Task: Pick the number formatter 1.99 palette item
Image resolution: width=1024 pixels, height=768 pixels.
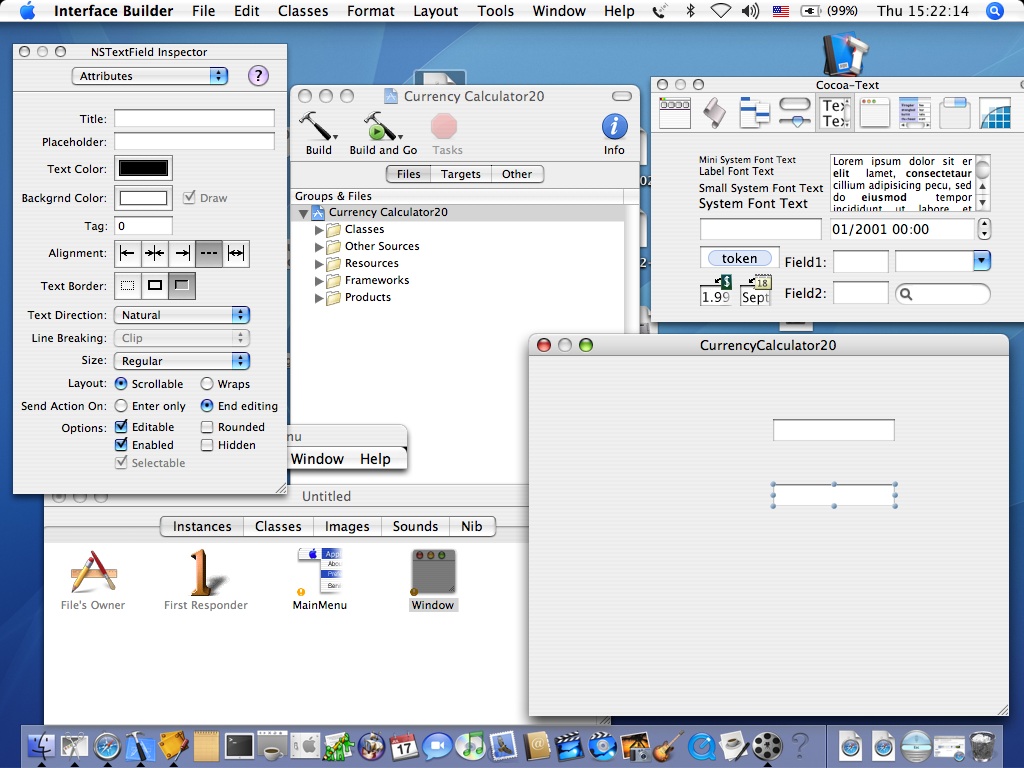Action: [x=716, y=291]
